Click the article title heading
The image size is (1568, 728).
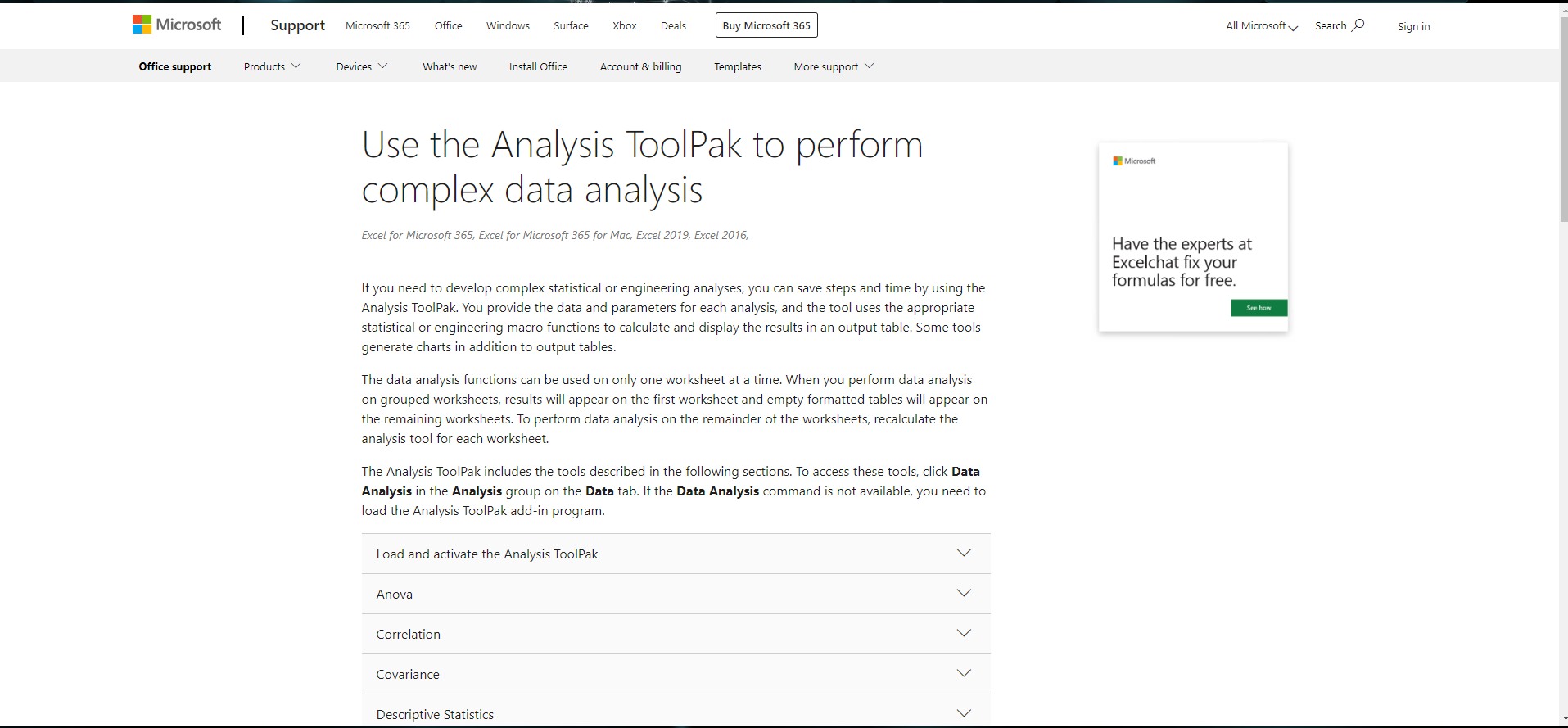643,167
